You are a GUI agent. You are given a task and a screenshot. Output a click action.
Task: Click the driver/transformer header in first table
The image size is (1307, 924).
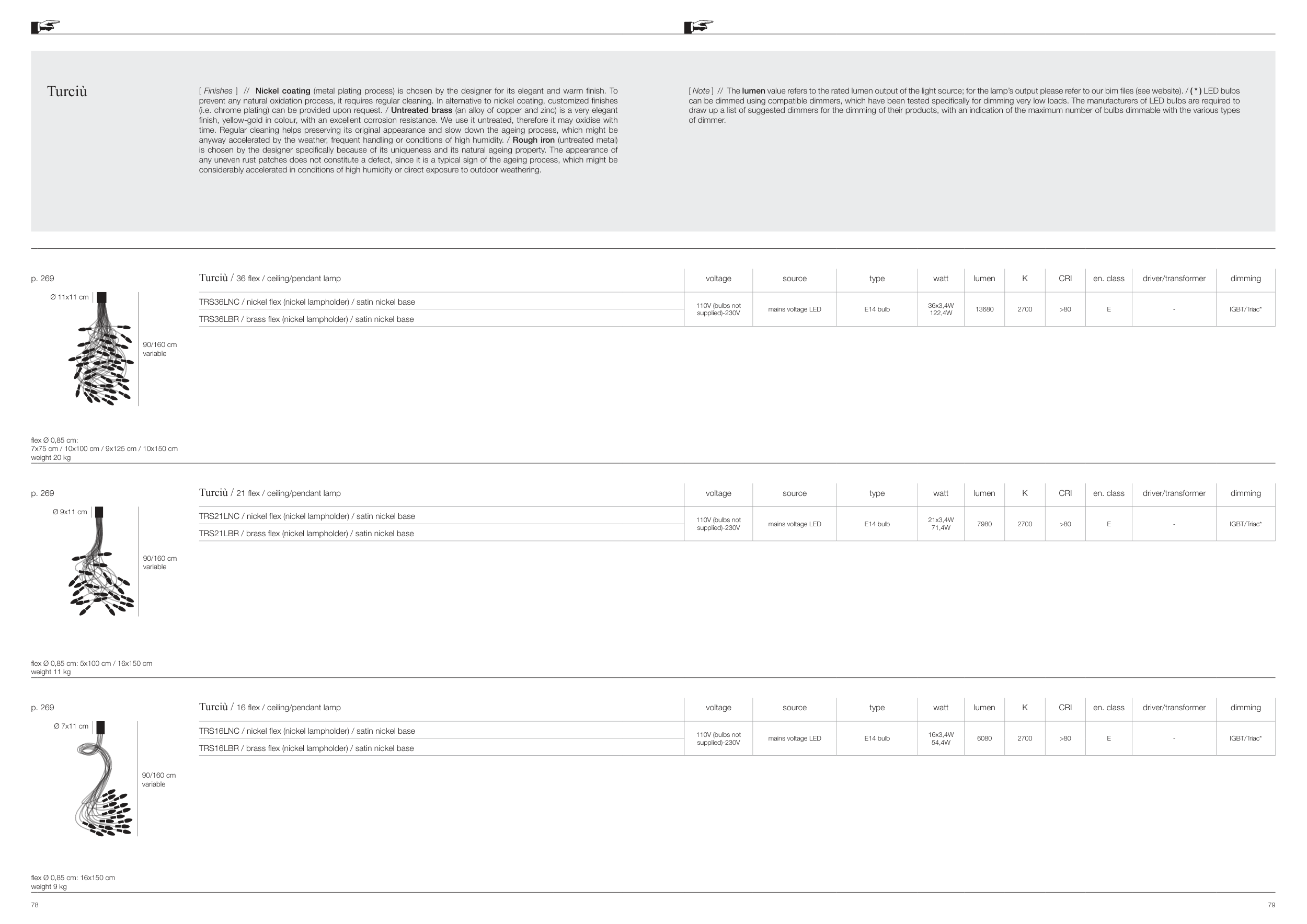1174,279
